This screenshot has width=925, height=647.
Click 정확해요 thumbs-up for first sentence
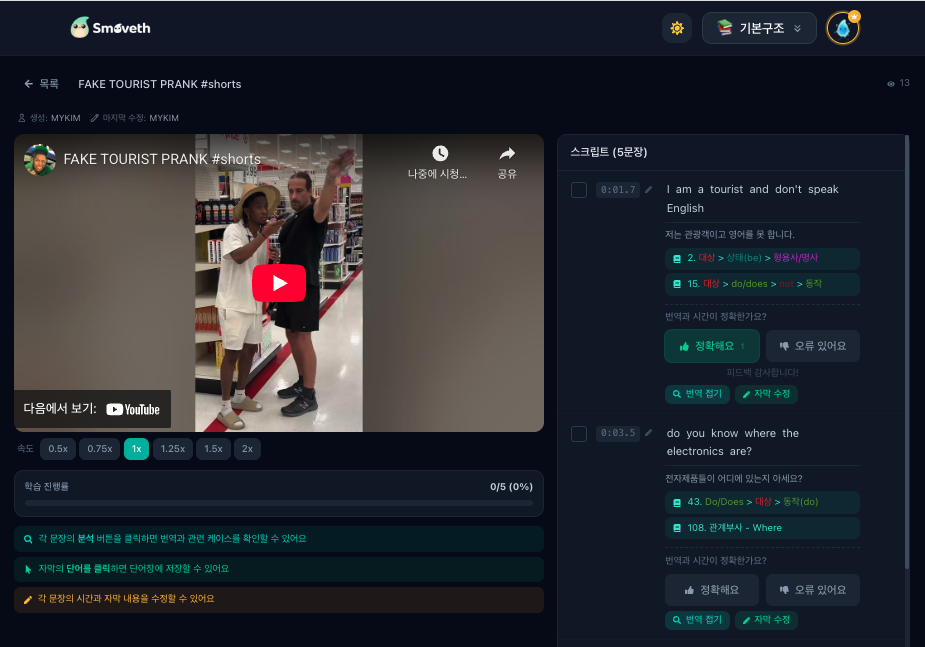(x=711, y=346)
